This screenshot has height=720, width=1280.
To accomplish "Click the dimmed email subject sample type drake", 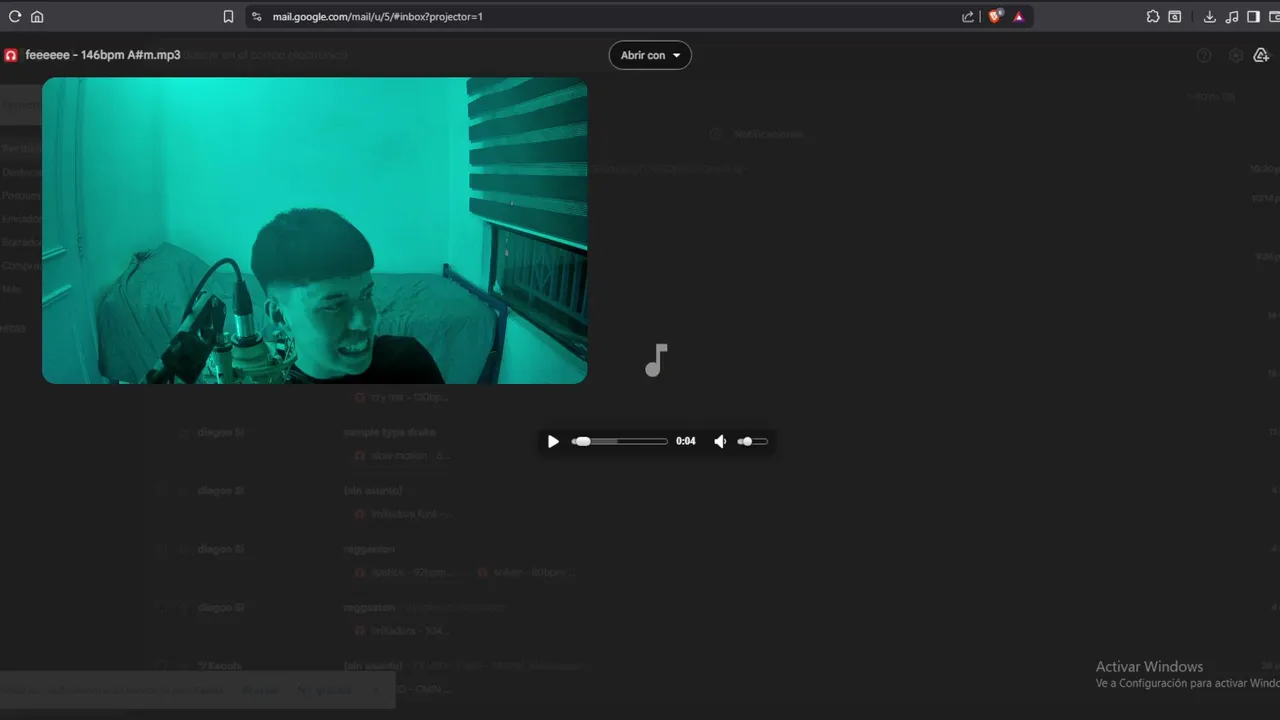I will (390, 432).
